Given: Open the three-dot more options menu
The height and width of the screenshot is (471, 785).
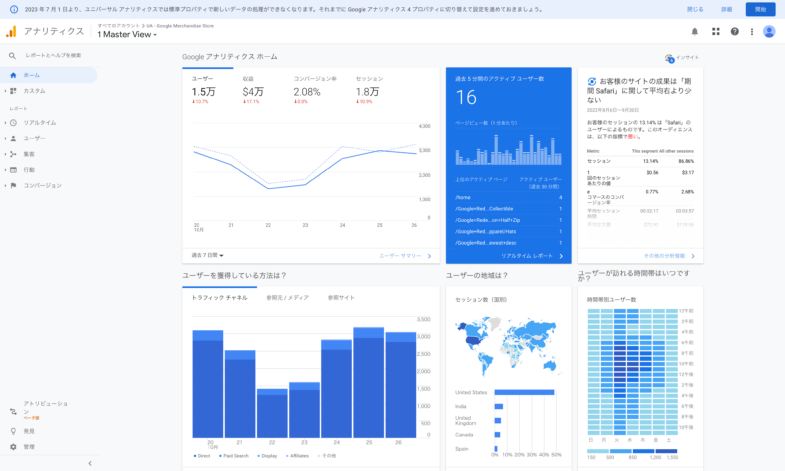Looking at the screenshot, I should click(750, 31).
